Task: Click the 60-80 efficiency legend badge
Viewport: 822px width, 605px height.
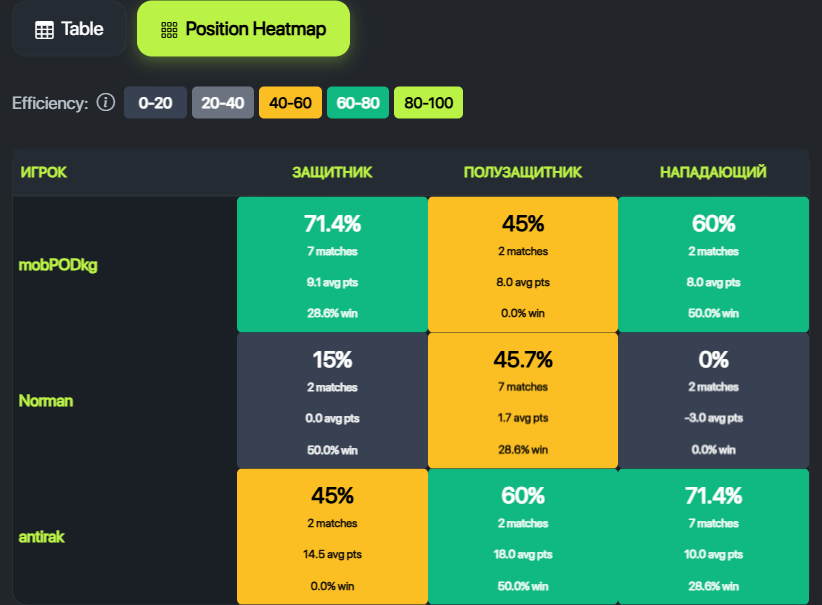Action: 358,103
